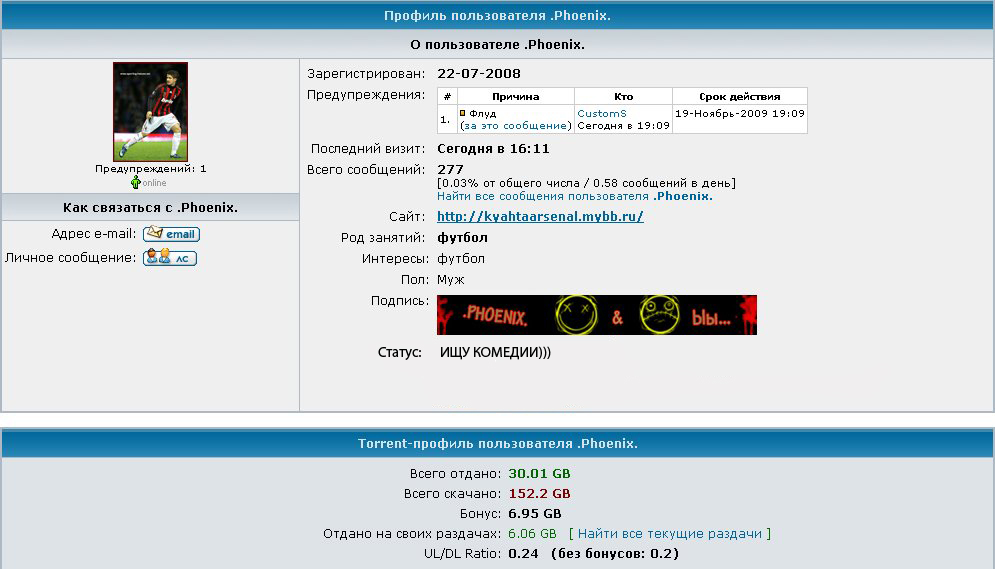Click the 'Кто' column header

[623, 96]
